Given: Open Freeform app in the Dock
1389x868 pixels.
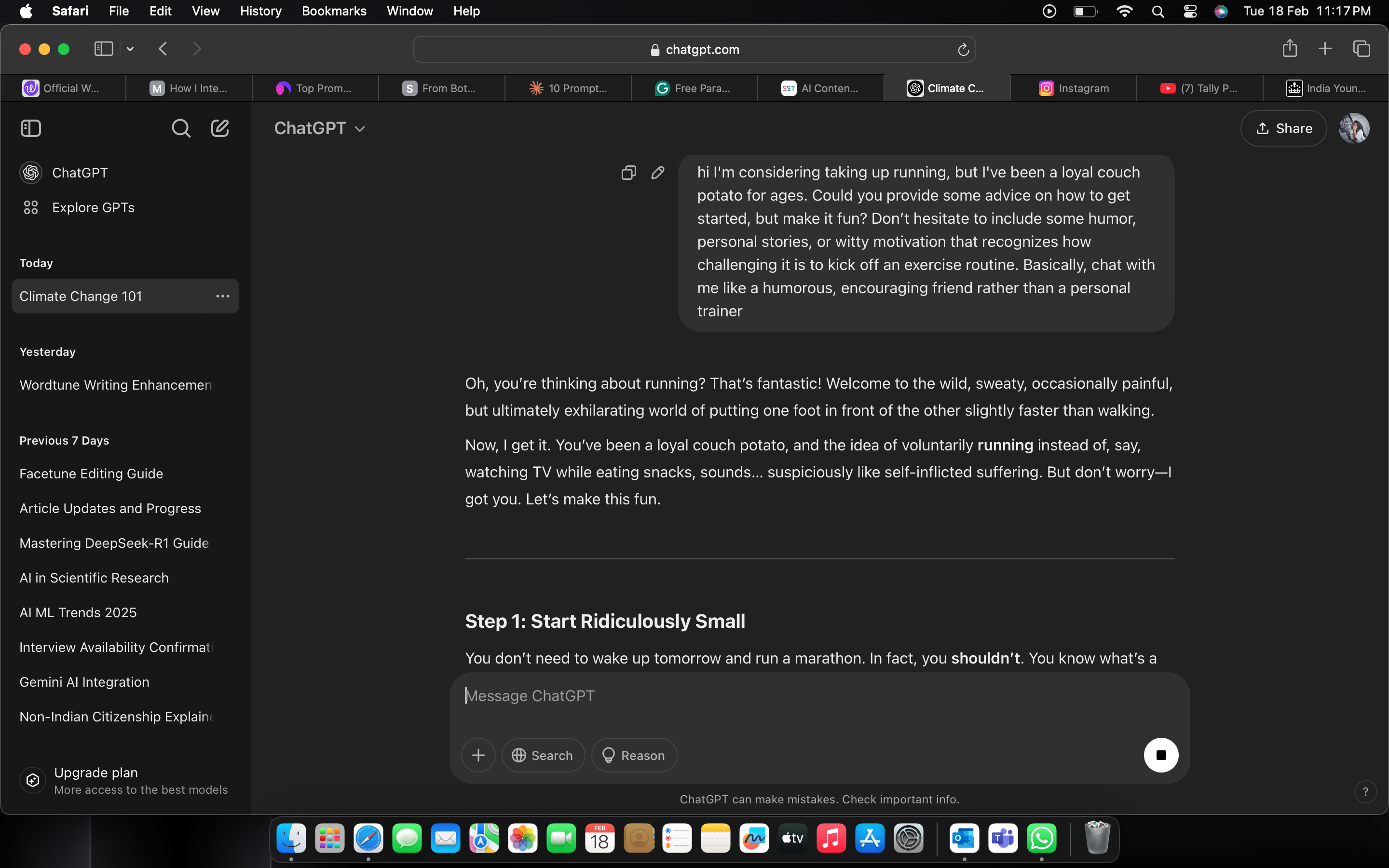Looking at the screenshot, I should coord(754,839).
